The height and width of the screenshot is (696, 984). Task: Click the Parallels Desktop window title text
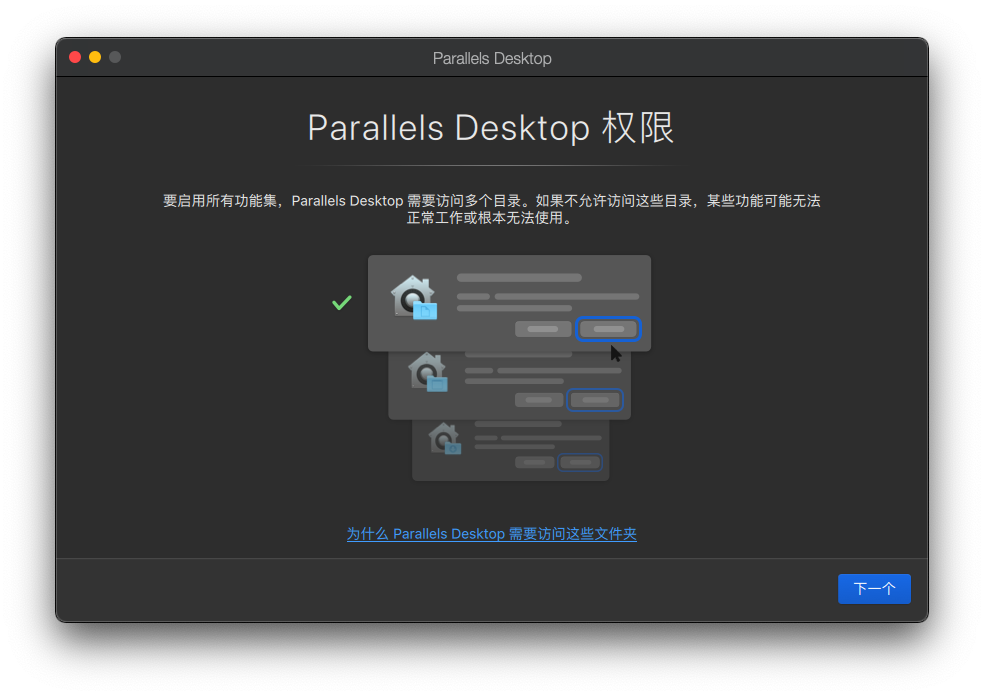[492, 58]
